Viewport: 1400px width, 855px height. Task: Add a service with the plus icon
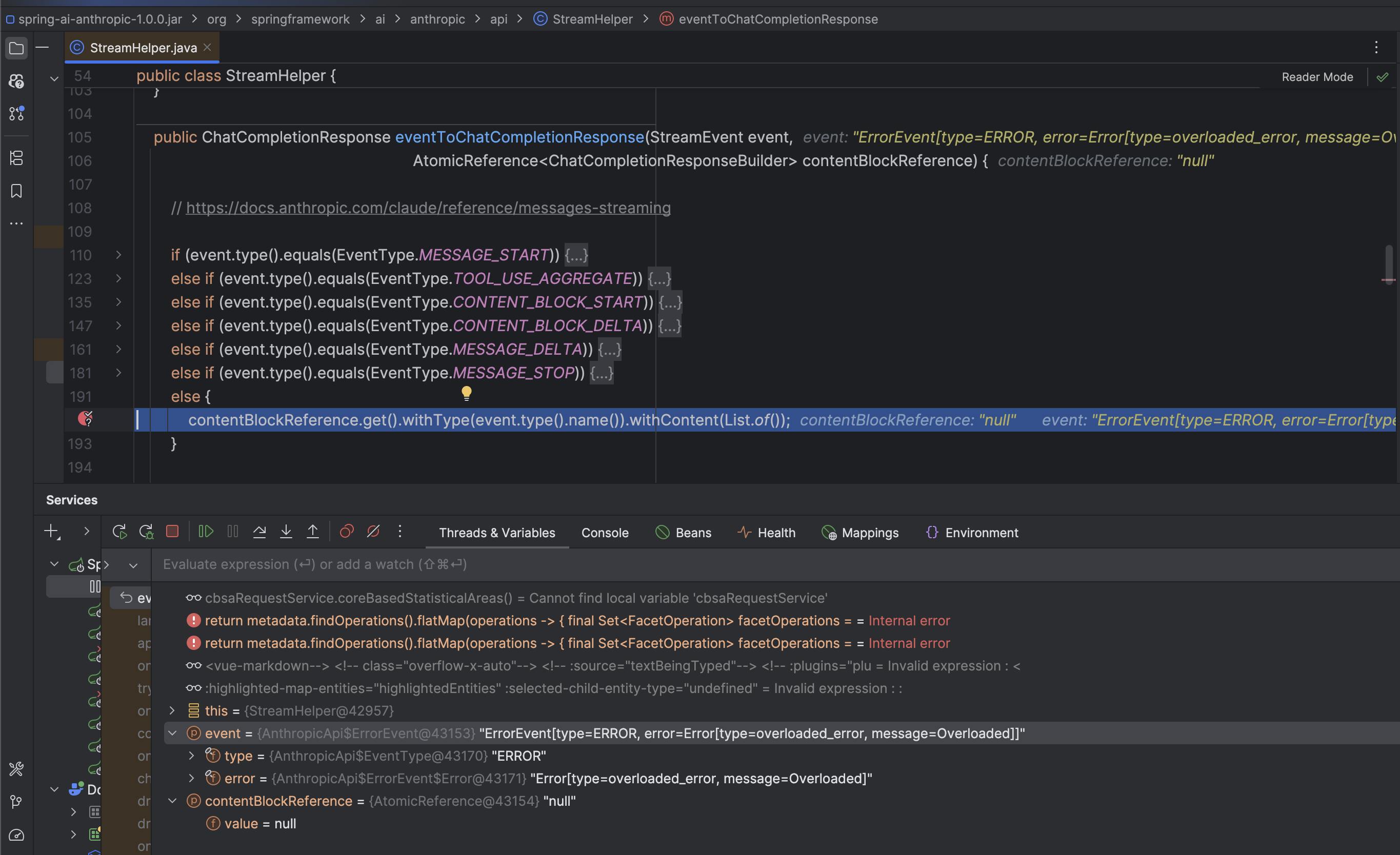pos(52,531)
